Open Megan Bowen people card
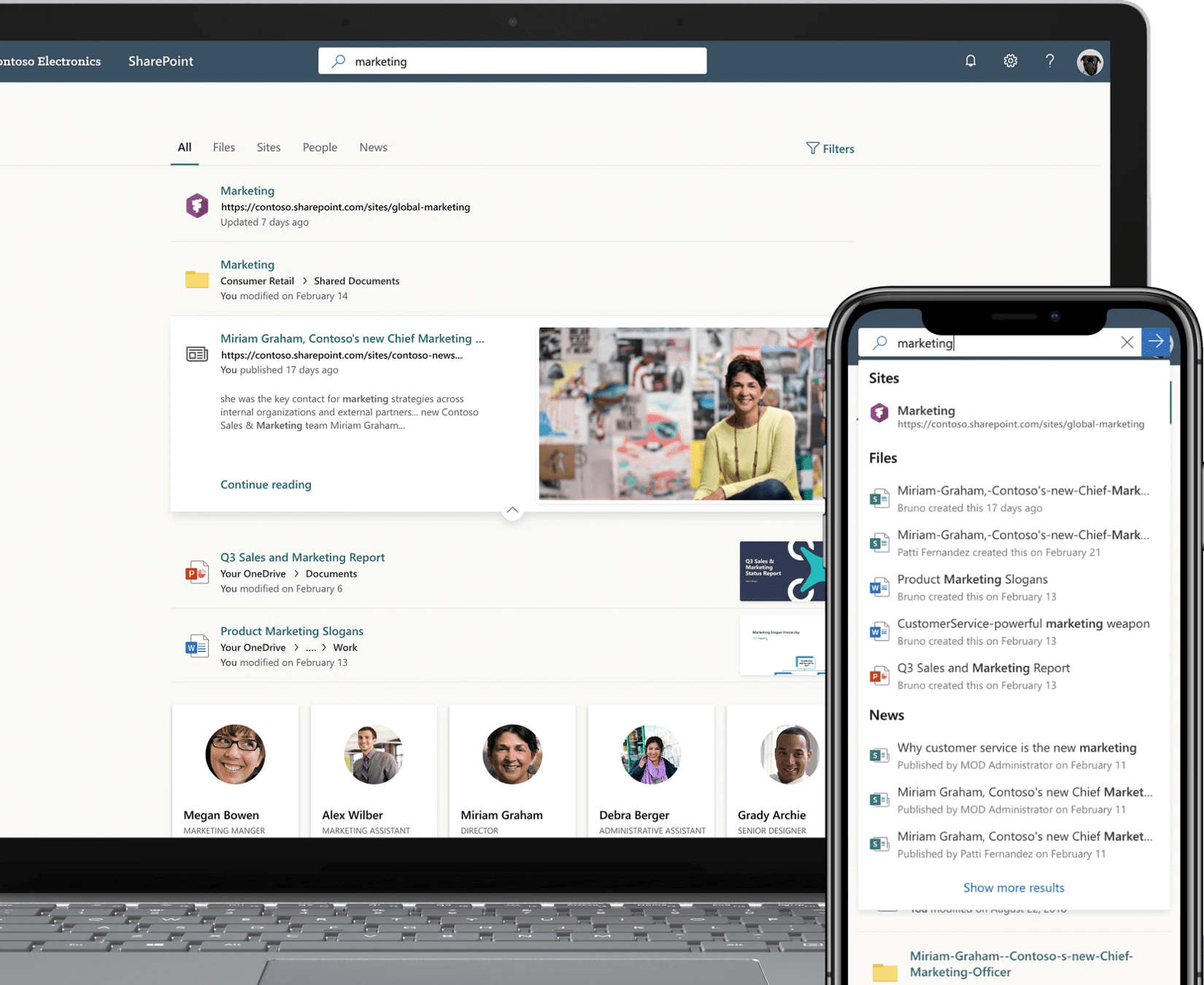Viewport: 1204px width, 985px height. pyautogui.click(x=235, y=771)
